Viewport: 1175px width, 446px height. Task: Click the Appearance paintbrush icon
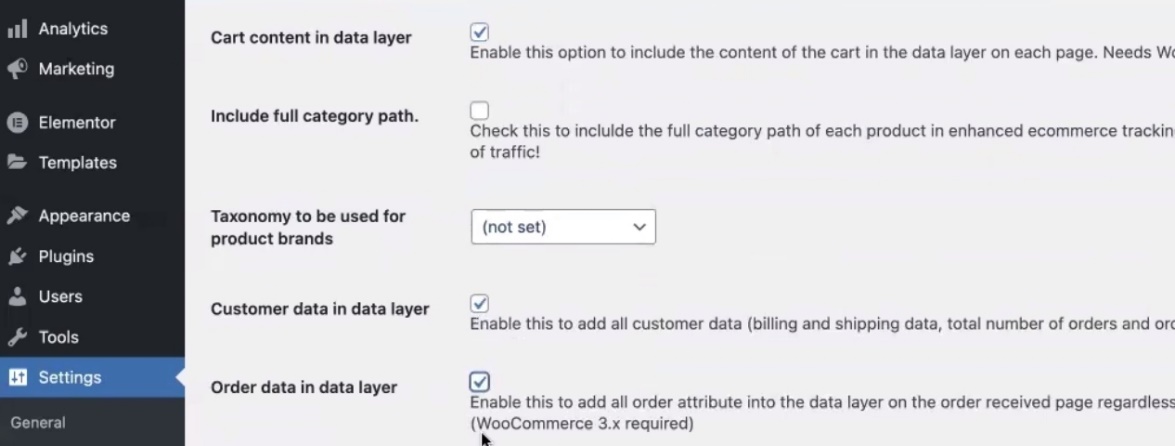(x=17, y=216)
